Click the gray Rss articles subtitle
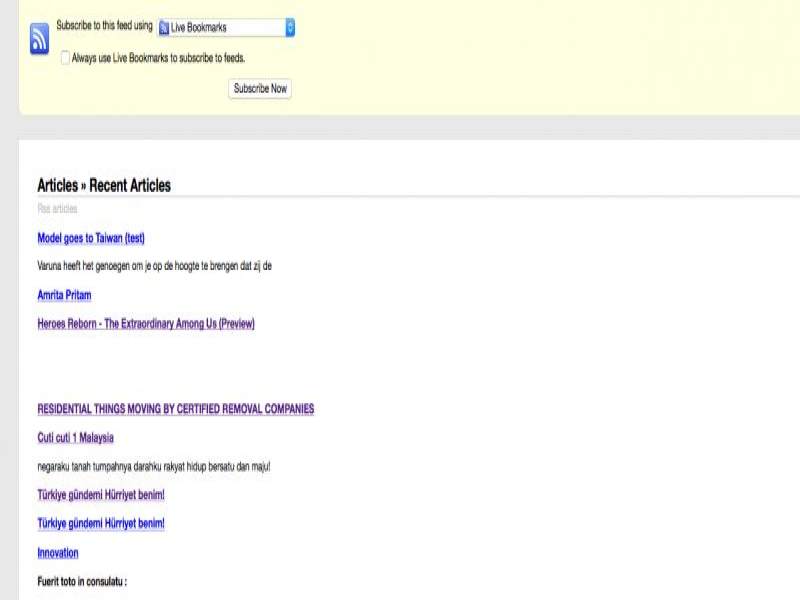The image size is (800, 600). pyautogui.click(x=57, y=209)
